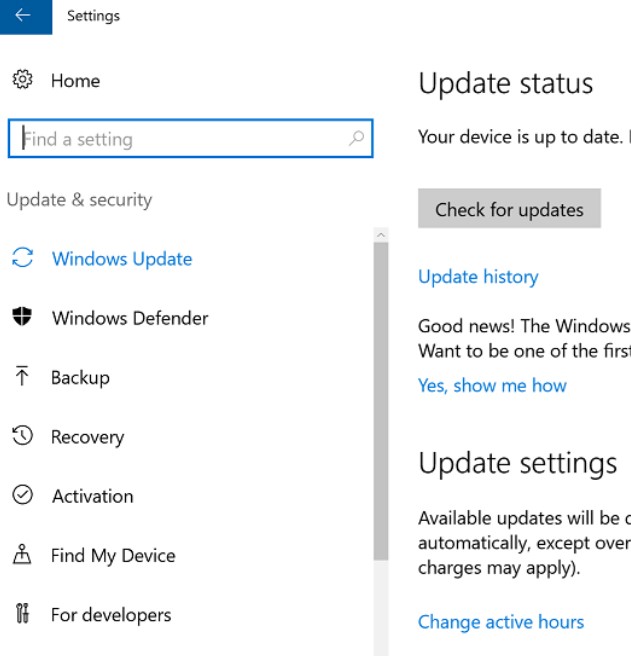This screenshot has width=631, height=656.
Task: Click the Activation checkmark icon
Action: 22,495
